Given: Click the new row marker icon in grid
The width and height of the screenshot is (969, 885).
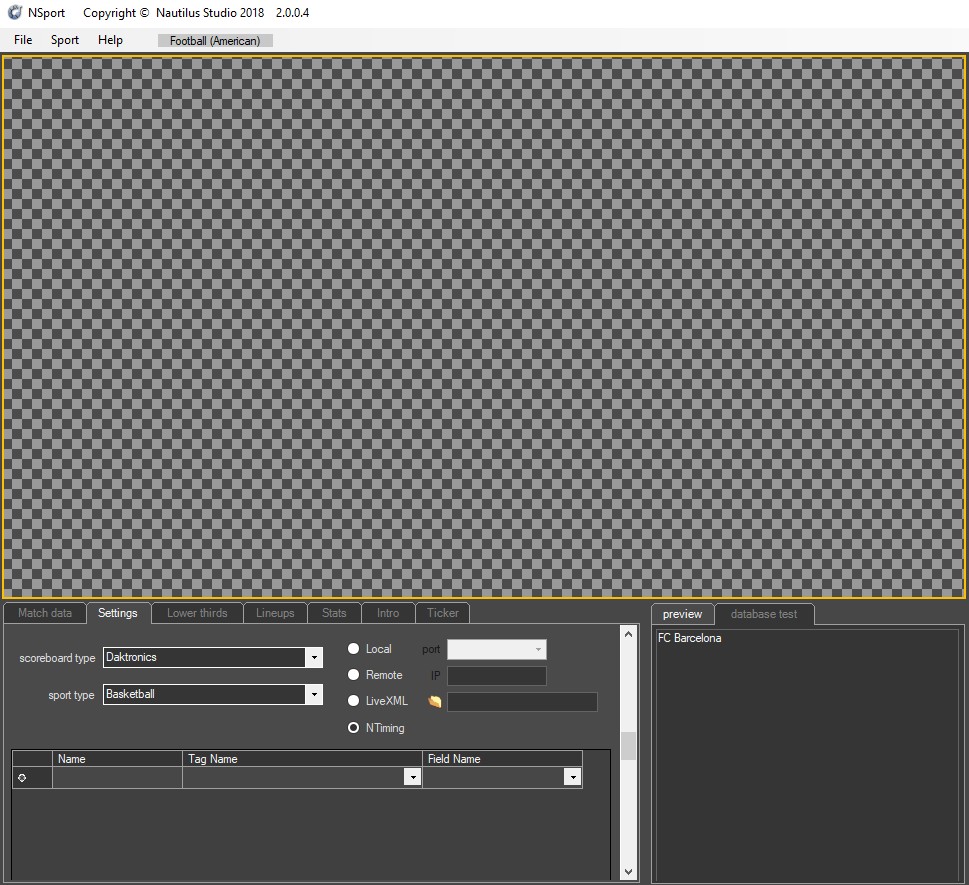Looking at the screenshot, I should click(x=22, y=778).
